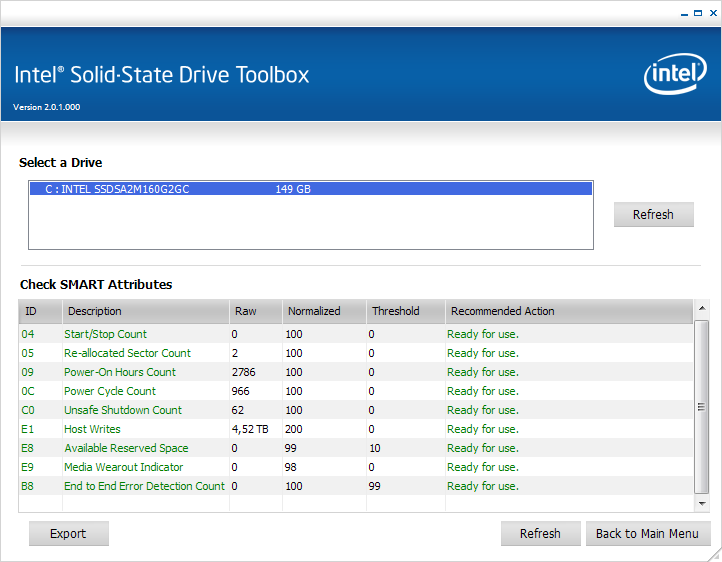Click the raw value 966
The width and height of the screenshot is (722, 562).
pyautogui.click(x=240, y=391)
